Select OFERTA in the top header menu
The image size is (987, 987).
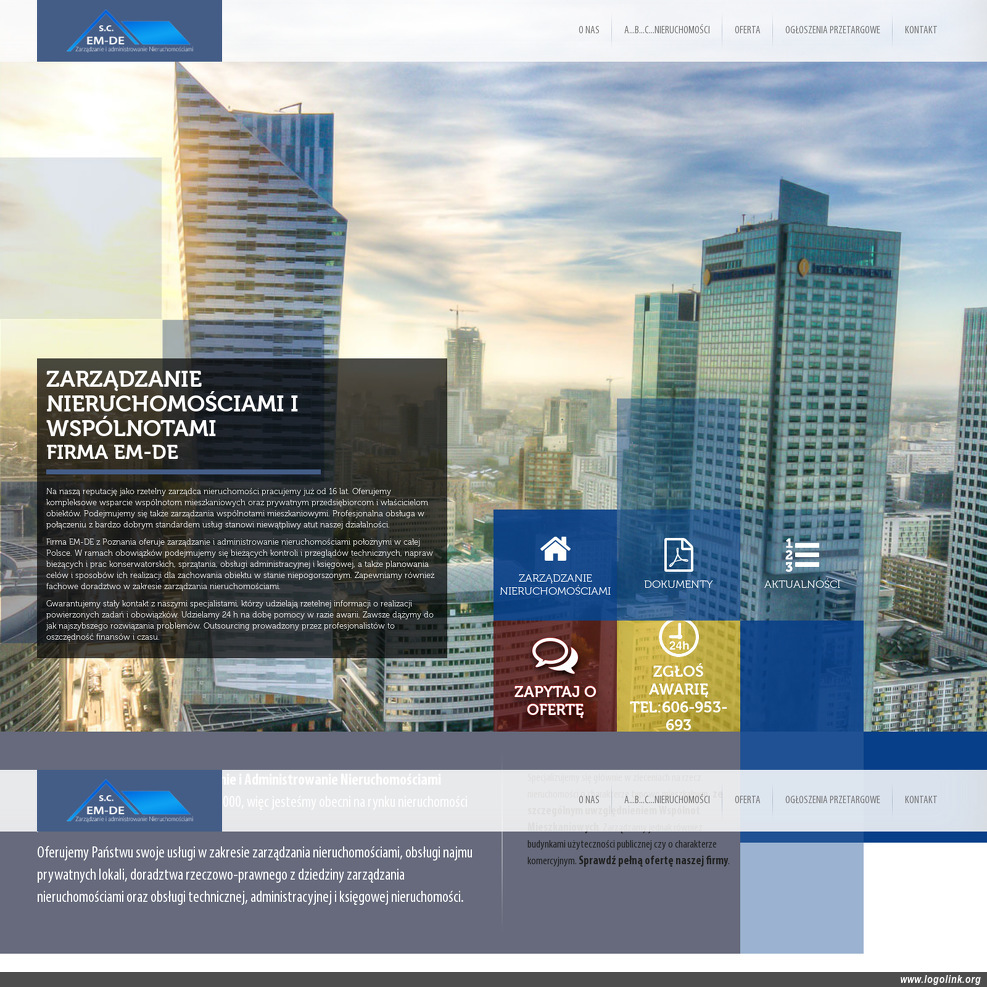tap(747, 30)
